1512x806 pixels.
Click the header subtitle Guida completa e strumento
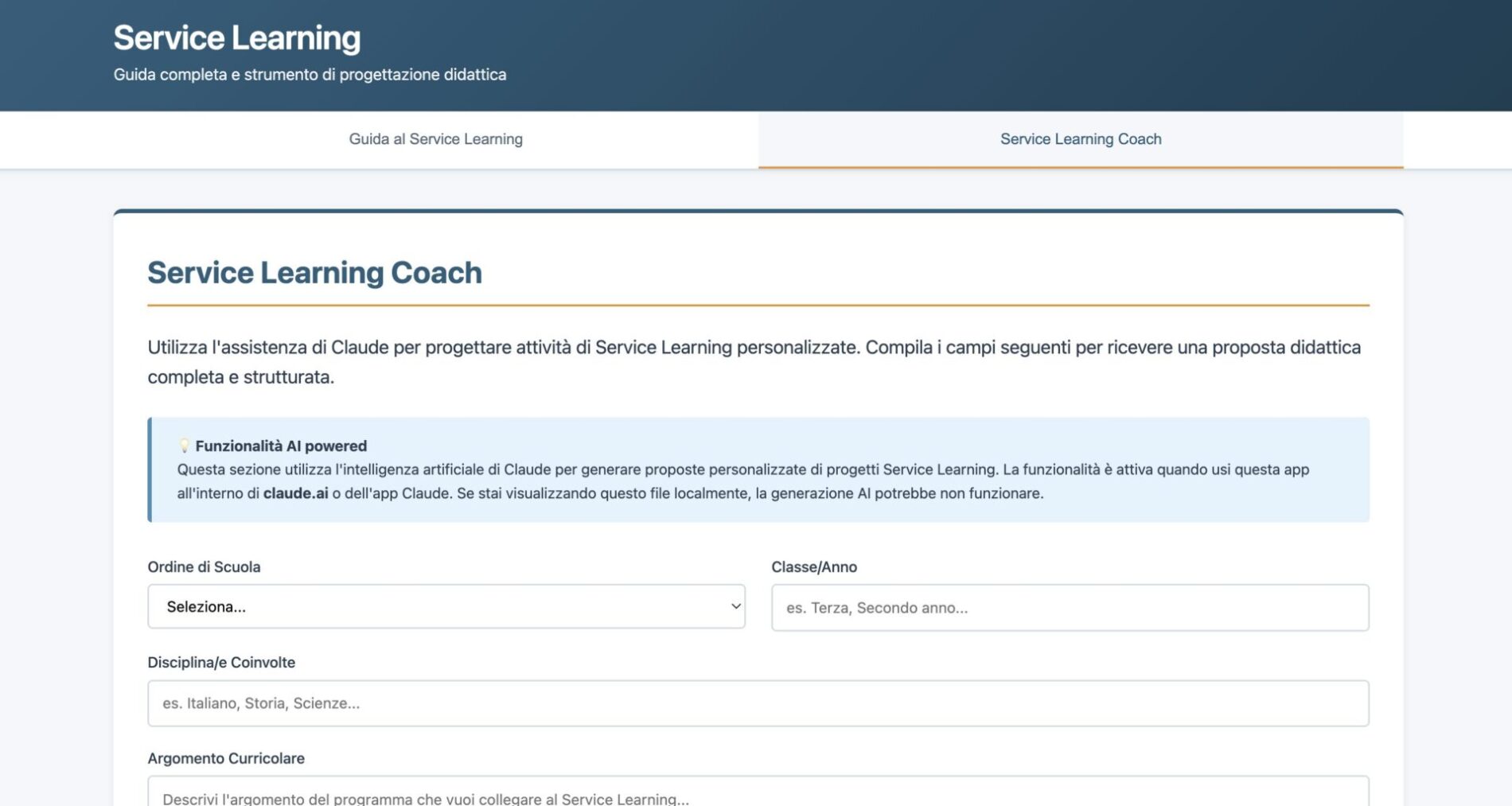pyautogui.click(x=310, y=75)
